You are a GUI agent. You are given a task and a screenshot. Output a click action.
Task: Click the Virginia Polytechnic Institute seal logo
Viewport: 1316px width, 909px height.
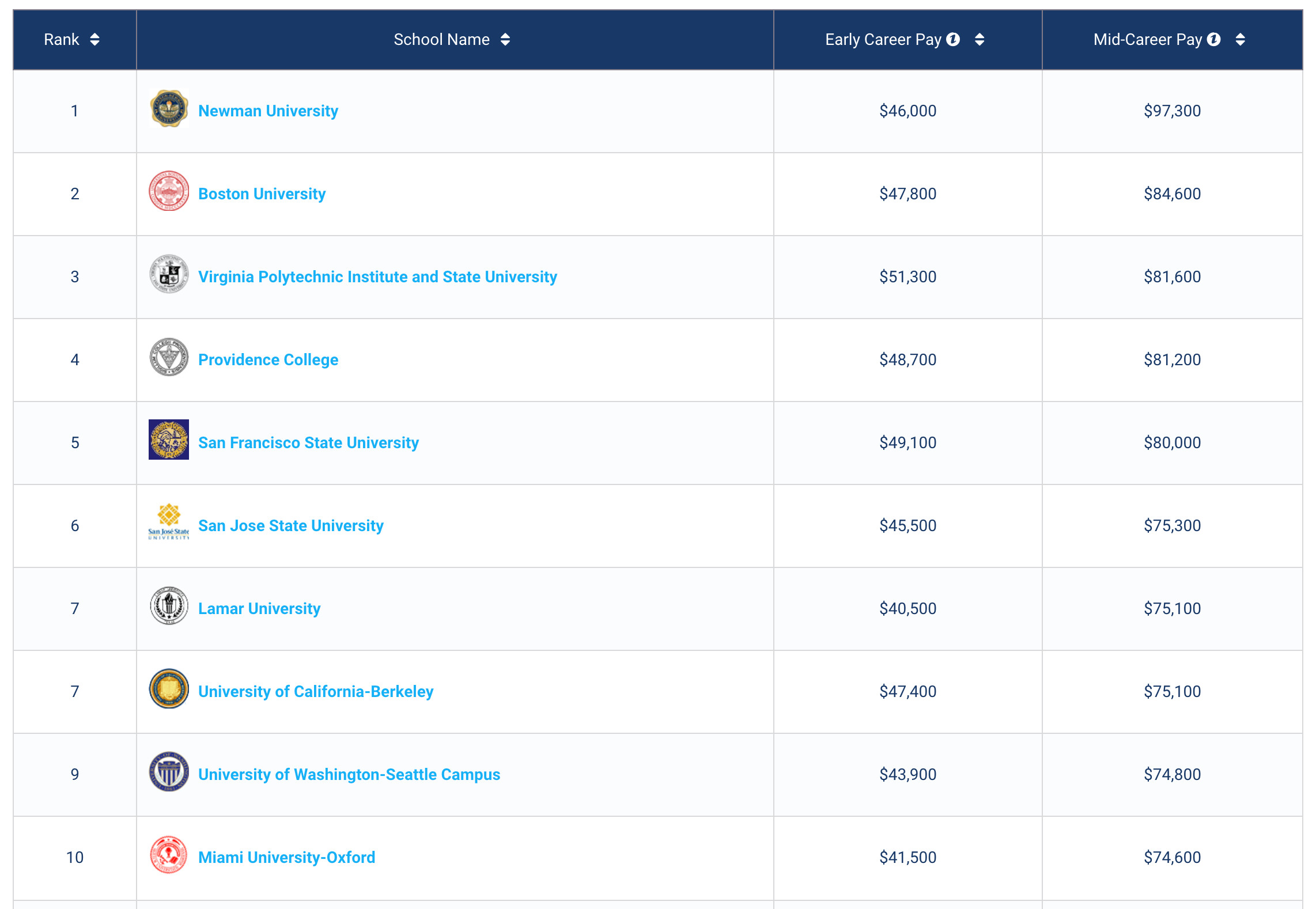pyautogui.click(x=169, y=275)
